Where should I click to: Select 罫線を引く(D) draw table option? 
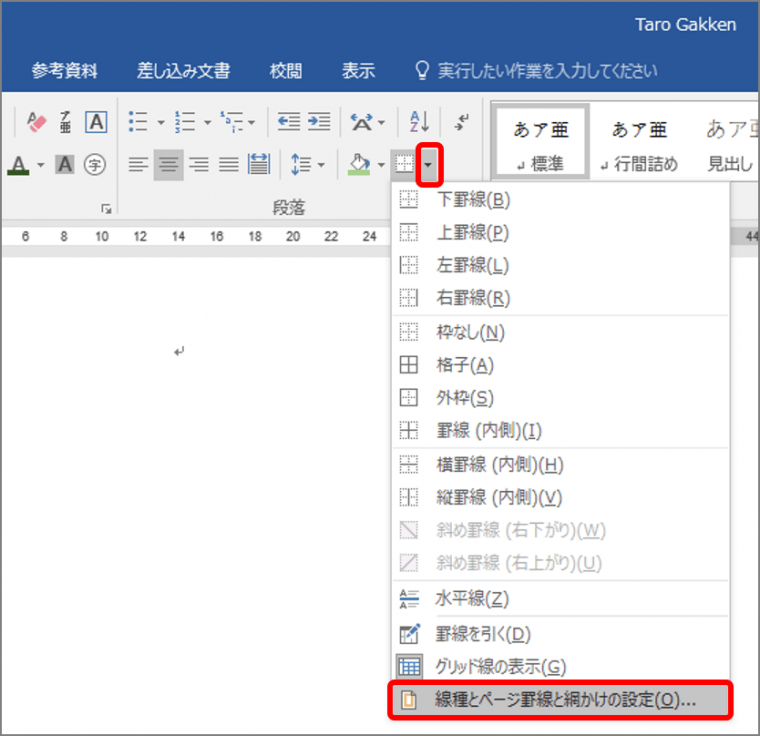pos(560,634)
